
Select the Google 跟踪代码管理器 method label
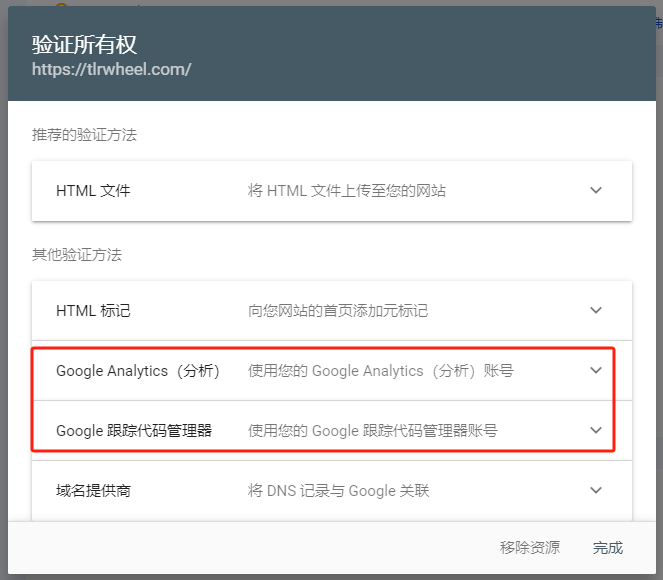coord(134,431)
